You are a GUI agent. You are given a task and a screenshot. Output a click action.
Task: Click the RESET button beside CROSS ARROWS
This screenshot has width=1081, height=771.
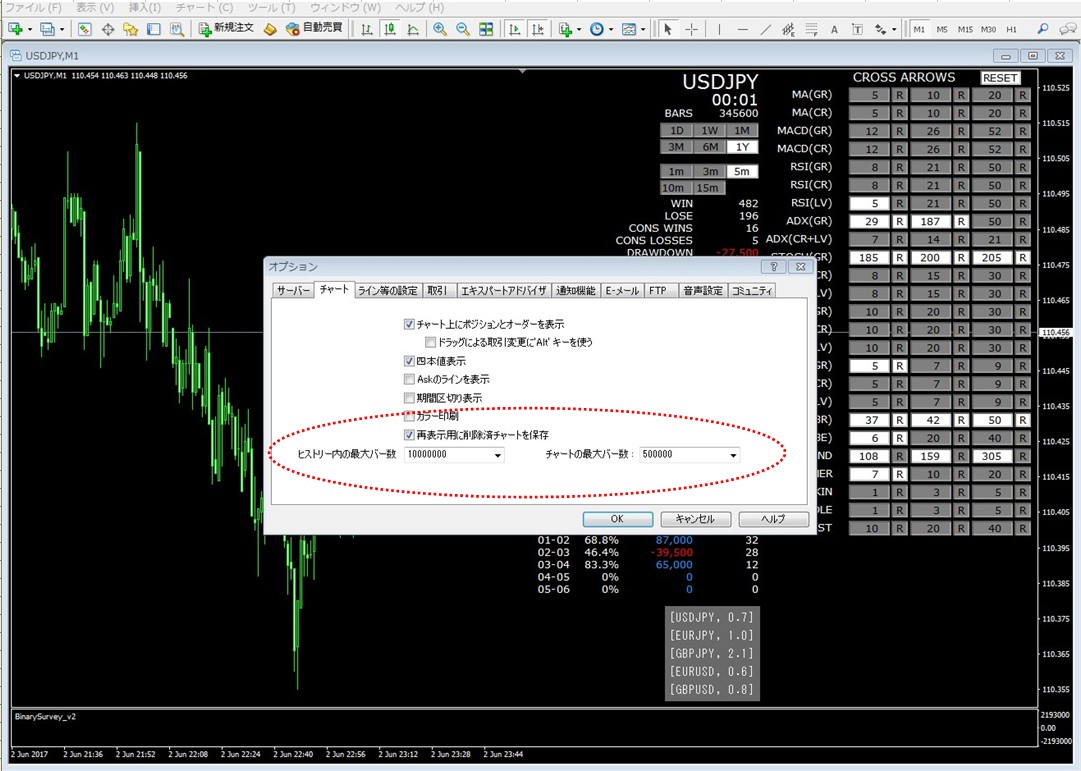coord(1000,78)
